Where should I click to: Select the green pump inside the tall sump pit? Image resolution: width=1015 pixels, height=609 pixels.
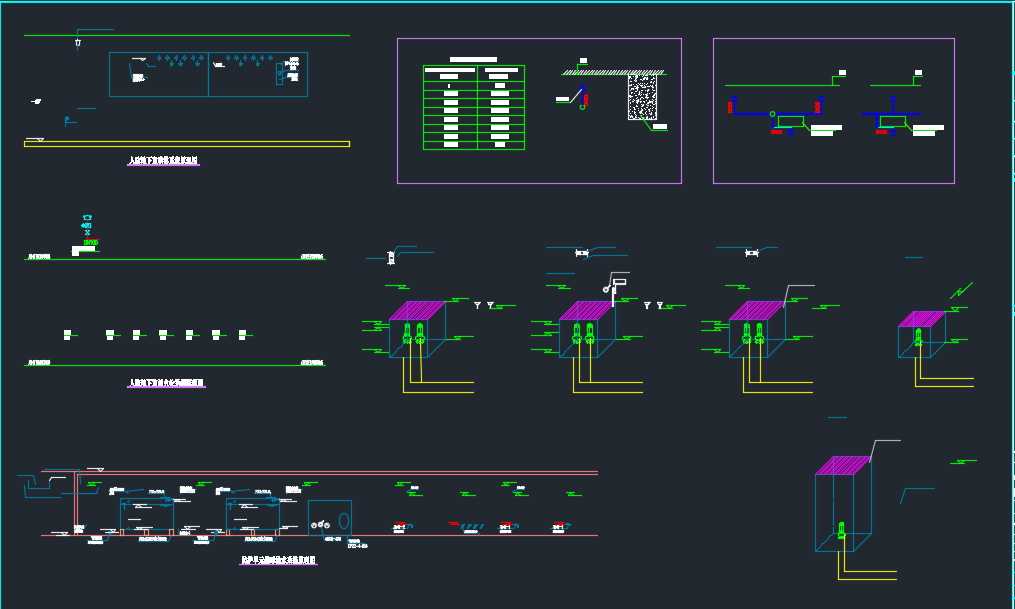click(841, 531)
